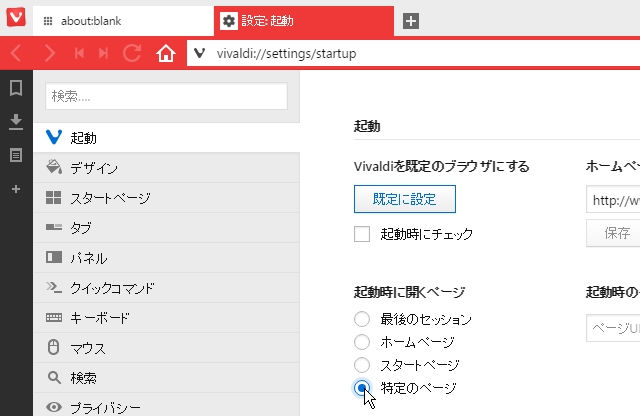The height and width of the screenshot is (416, 640).
Task: Click the gear icon on settings tab
Action: click(229, 21)
